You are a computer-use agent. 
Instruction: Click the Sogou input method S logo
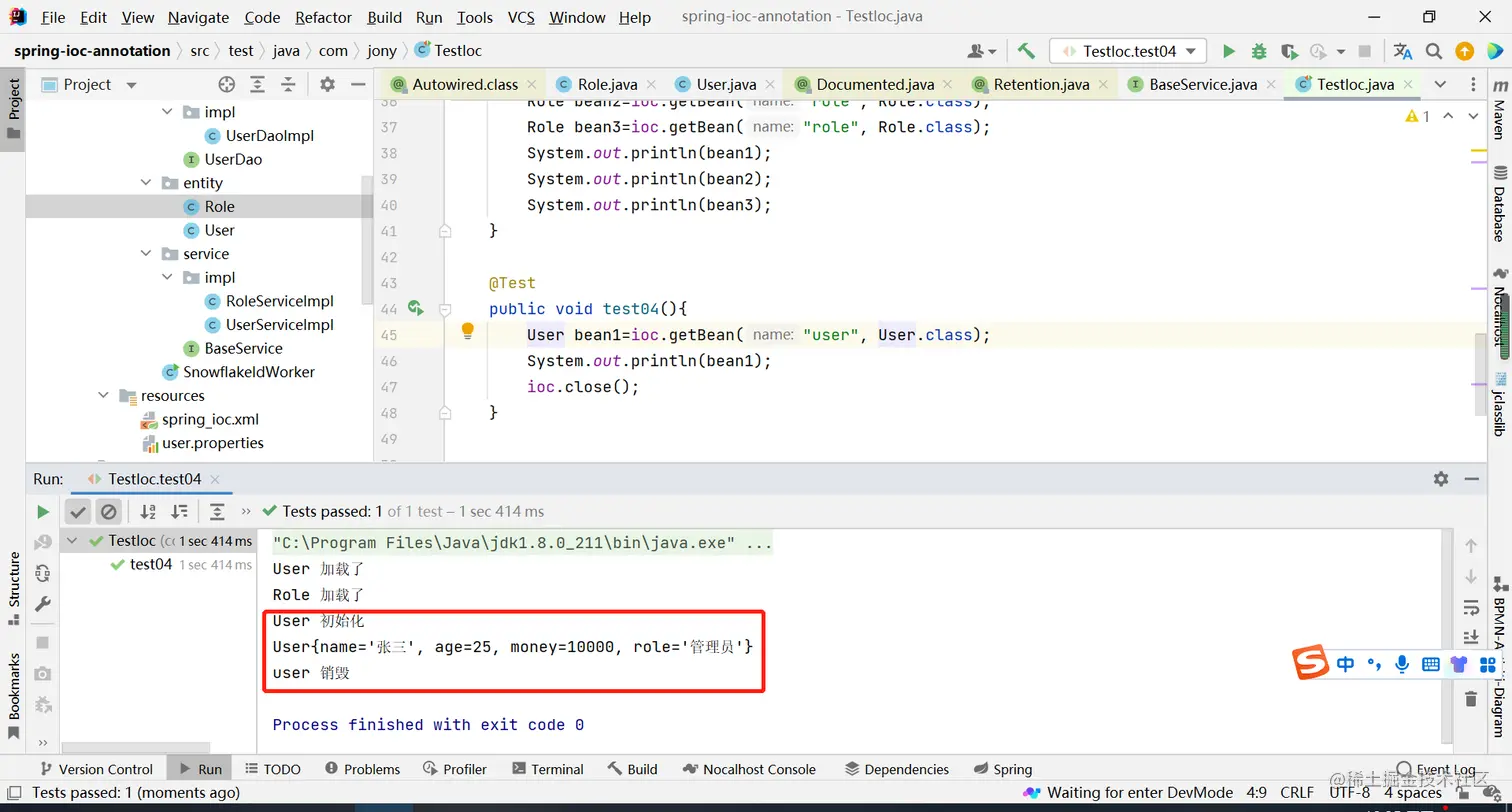1310,663
